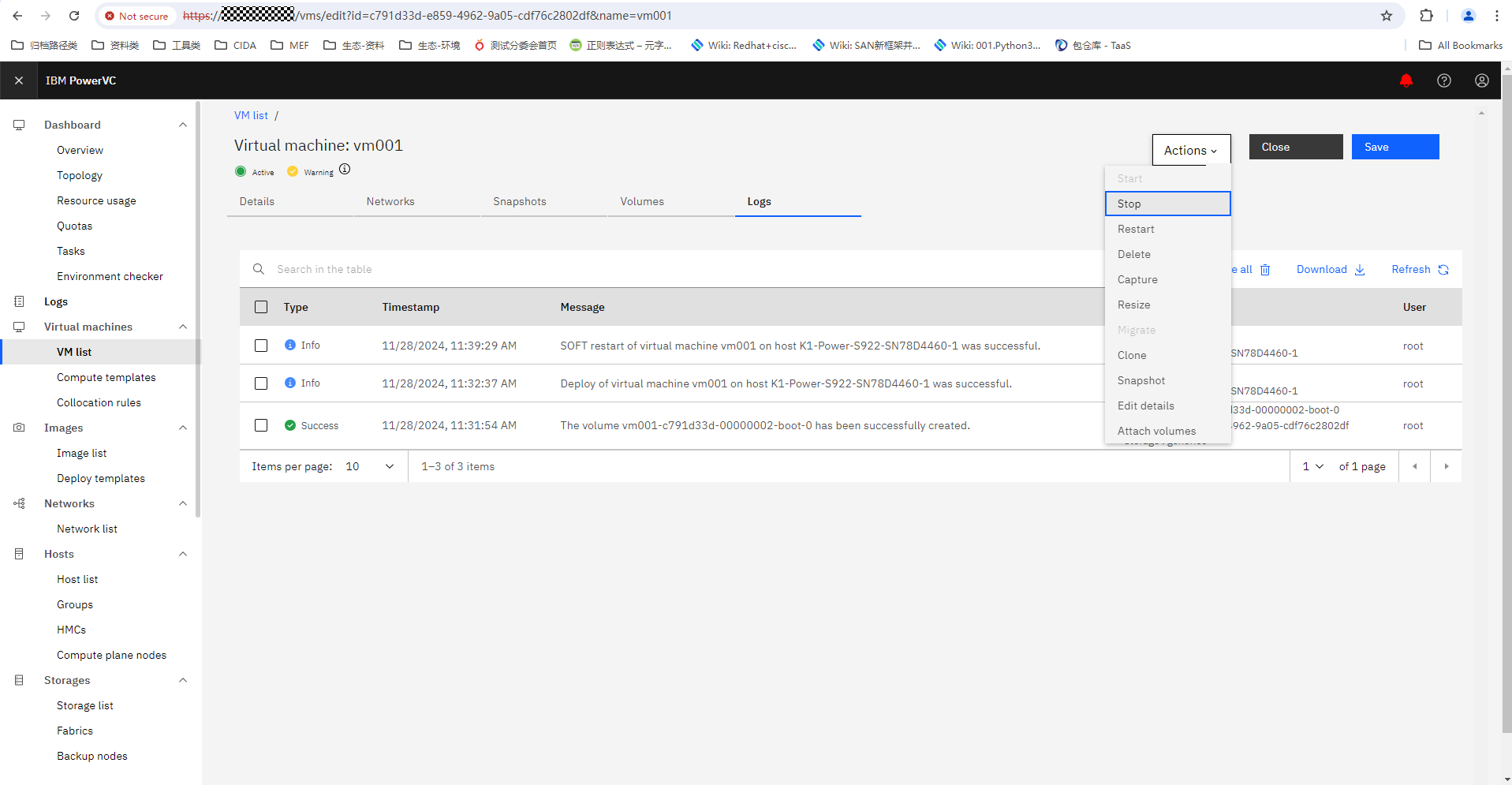Choose Attach volumes from Actions menu
This screenshot has width=1512, height=785.
pyautogui.click(x=1167, y=431)
